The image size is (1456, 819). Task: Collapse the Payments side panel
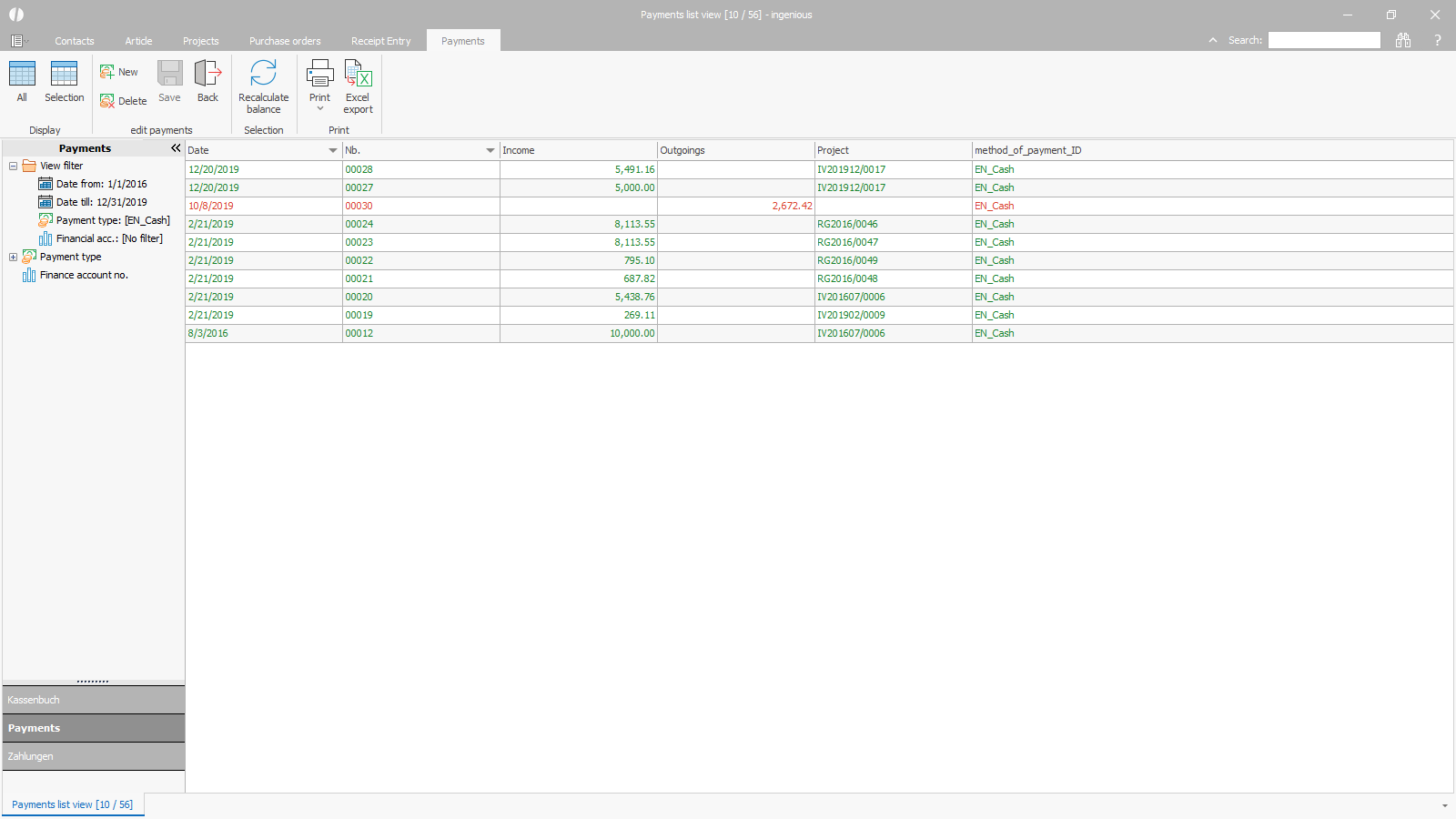[x=176, y=147]
